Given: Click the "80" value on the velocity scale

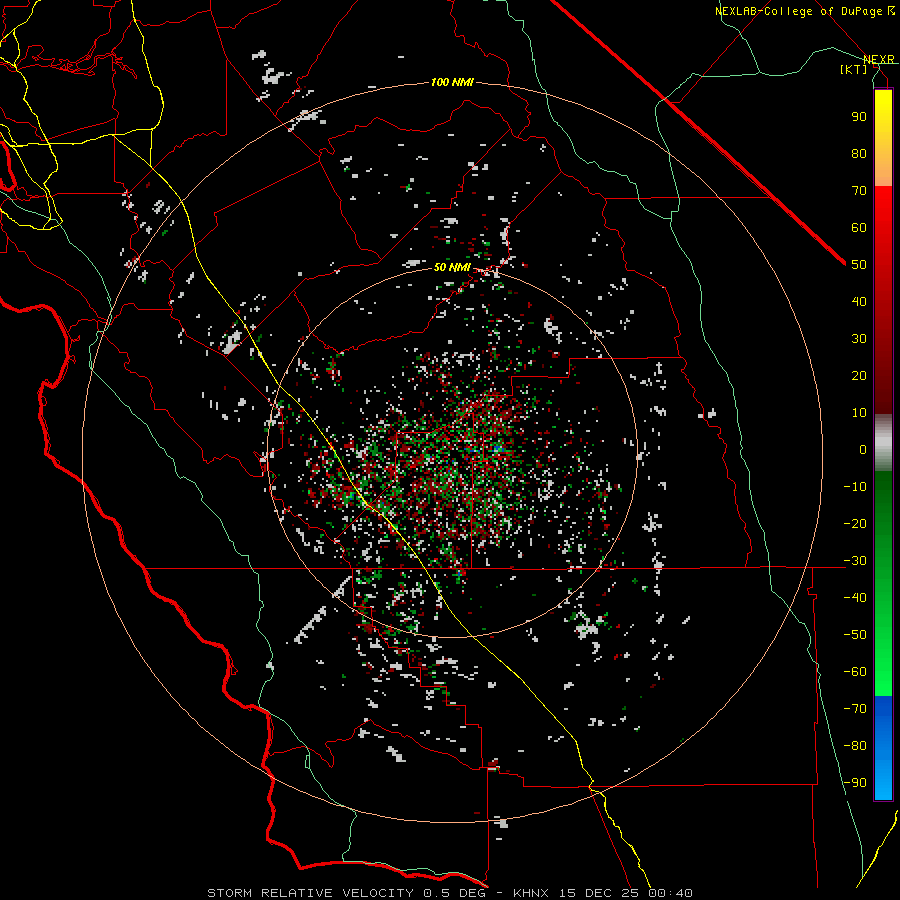Looking at the screenshot, I should click(859, 153).
